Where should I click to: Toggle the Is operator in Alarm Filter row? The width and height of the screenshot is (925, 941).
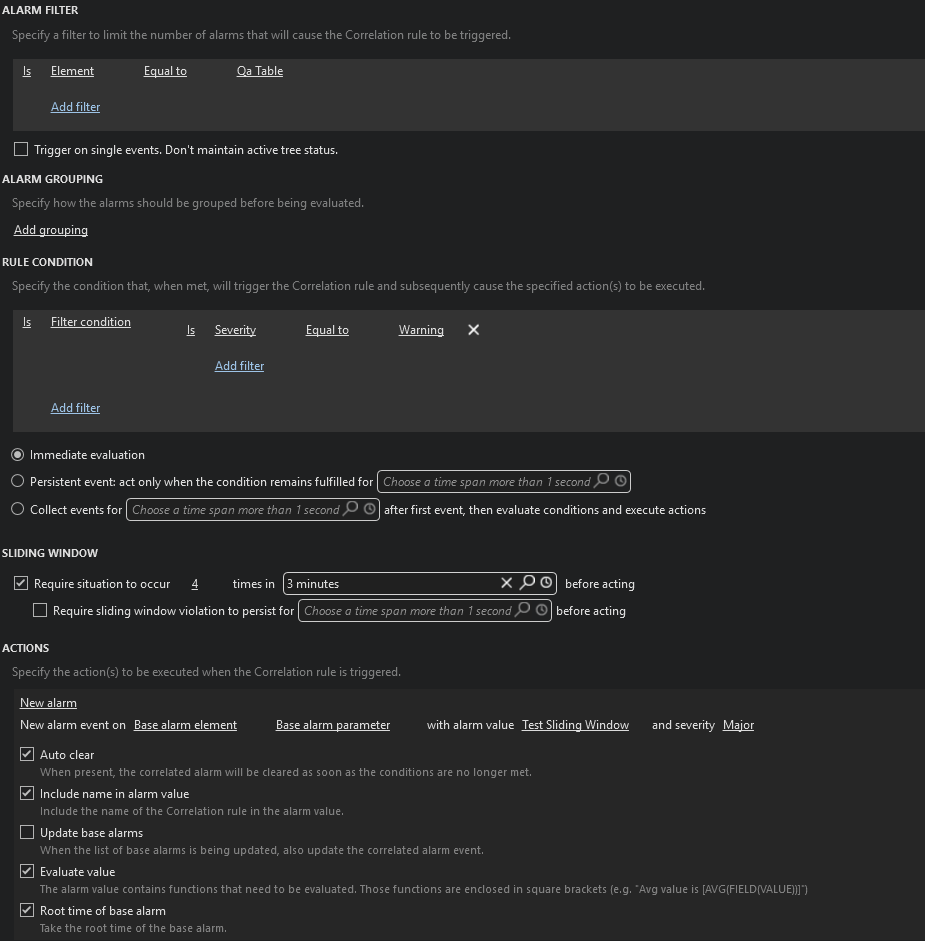coord(27,71)
